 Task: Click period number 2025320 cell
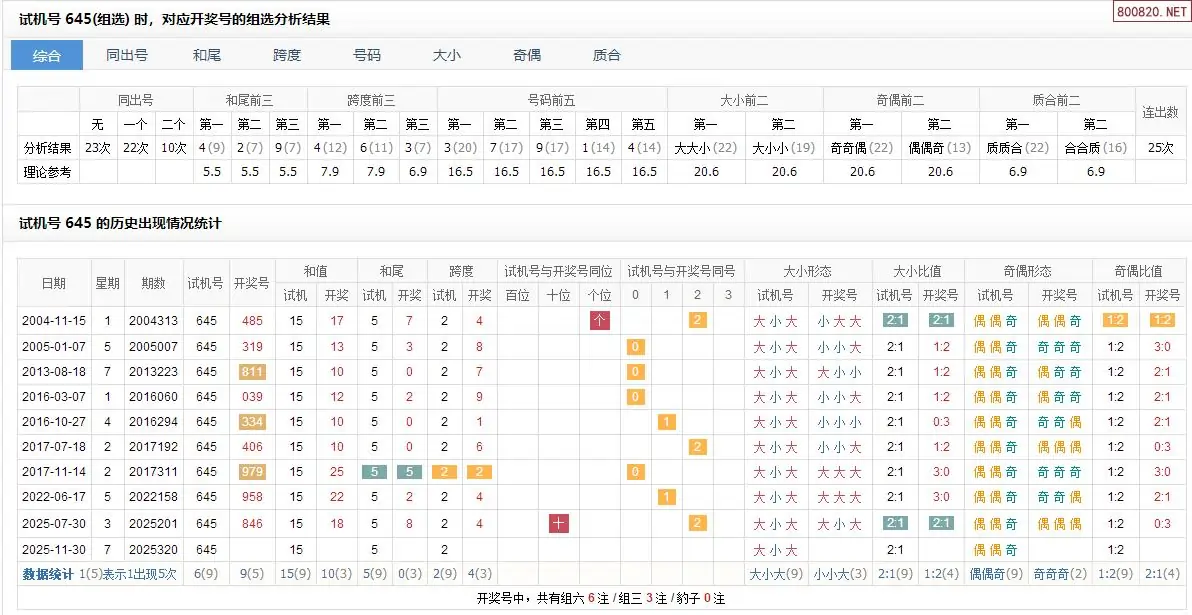click(x=152, y=549)
